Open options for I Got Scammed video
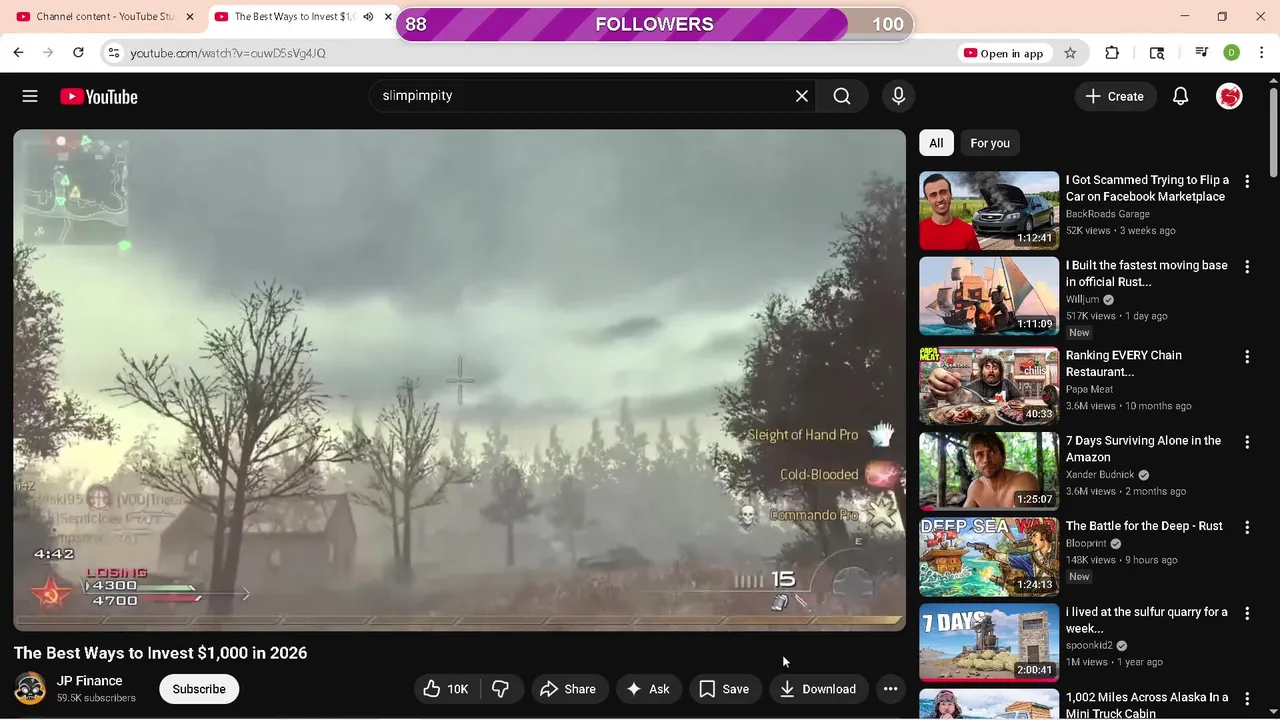The height and width of the screenshot is (720, 1280). pos(1246,182)
